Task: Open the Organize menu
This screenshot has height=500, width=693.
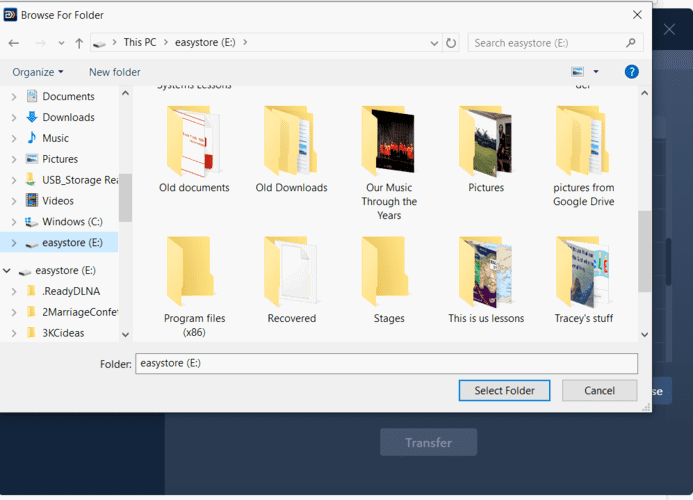Action: 38,72
